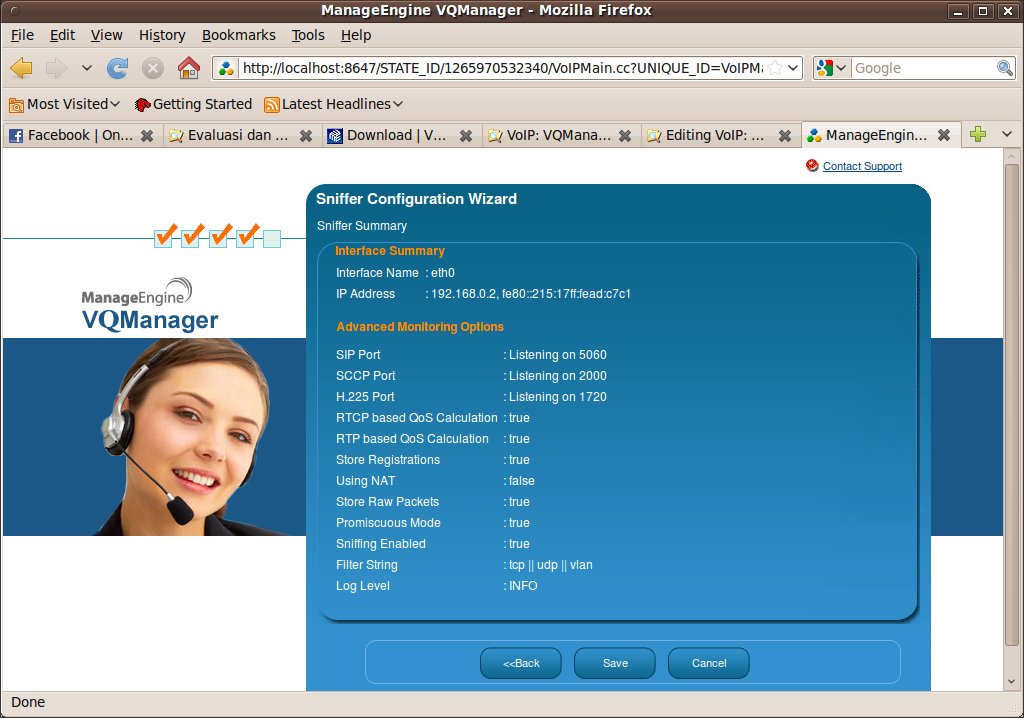Click the headset operator photo
1024x718 pixels.
[x=186, y=436]
